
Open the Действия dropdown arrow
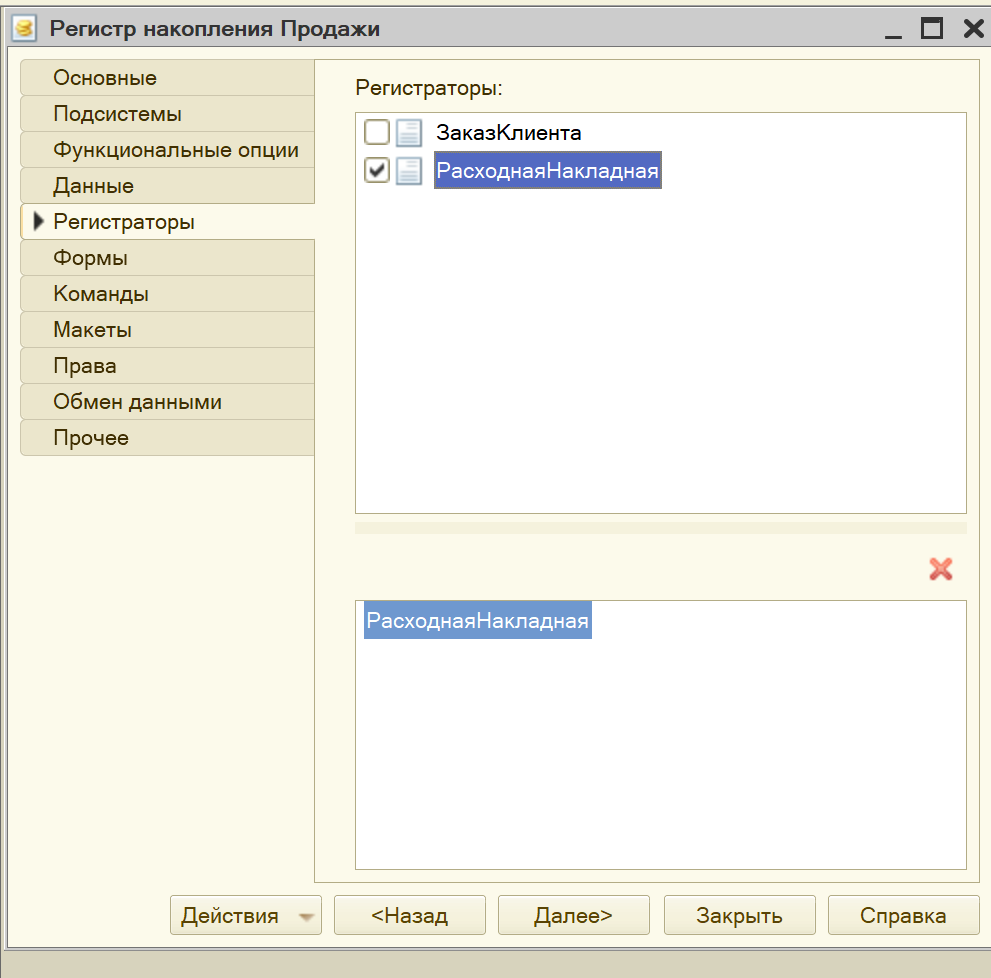click(x=306, y=916)
